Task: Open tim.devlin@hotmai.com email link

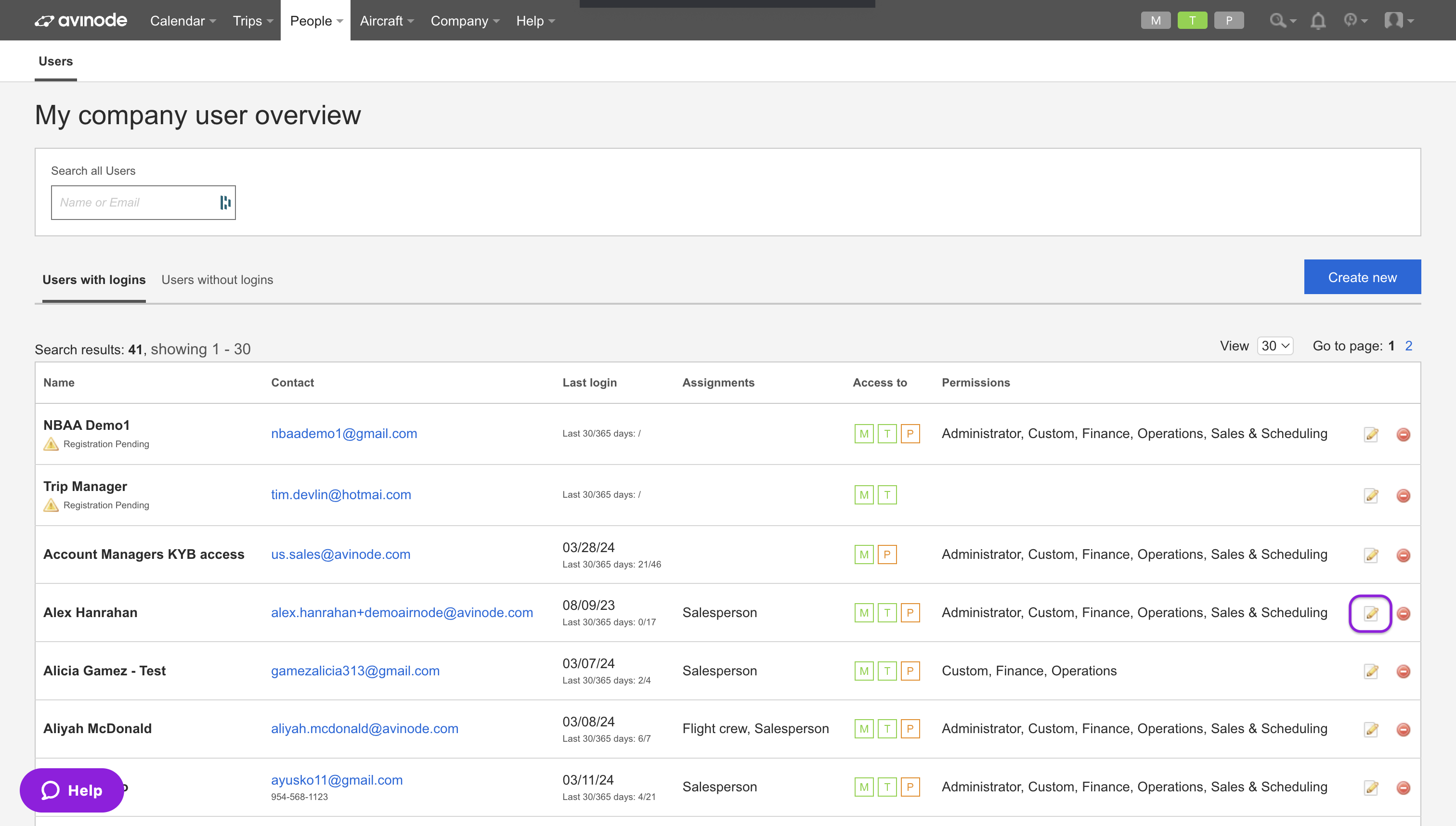Action: pyautogui.click(x=341, y=495)
